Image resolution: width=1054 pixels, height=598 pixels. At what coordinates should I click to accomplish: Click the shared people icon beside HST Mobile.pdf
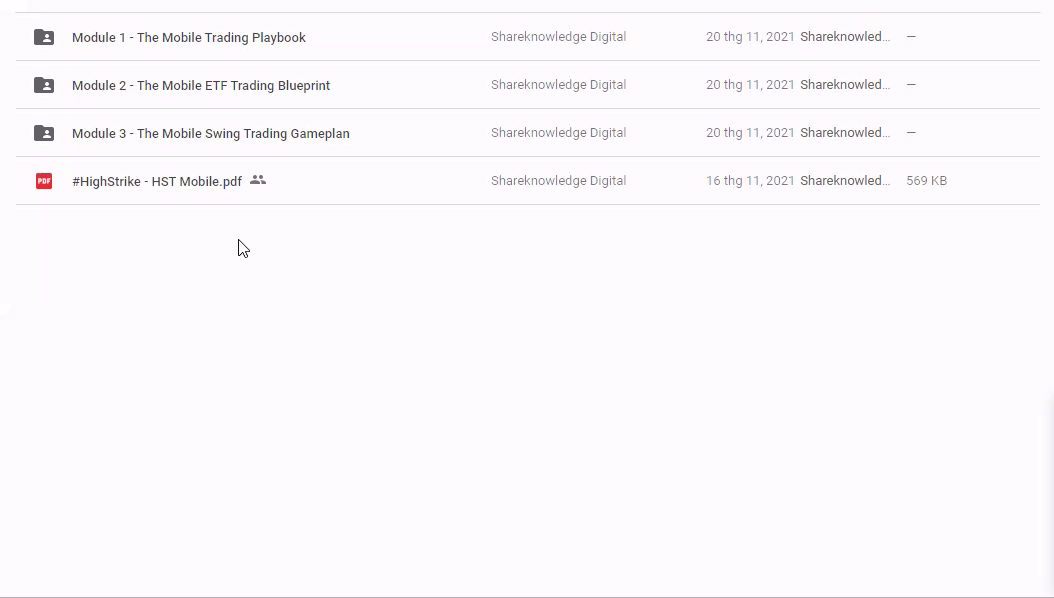[258, 180]
